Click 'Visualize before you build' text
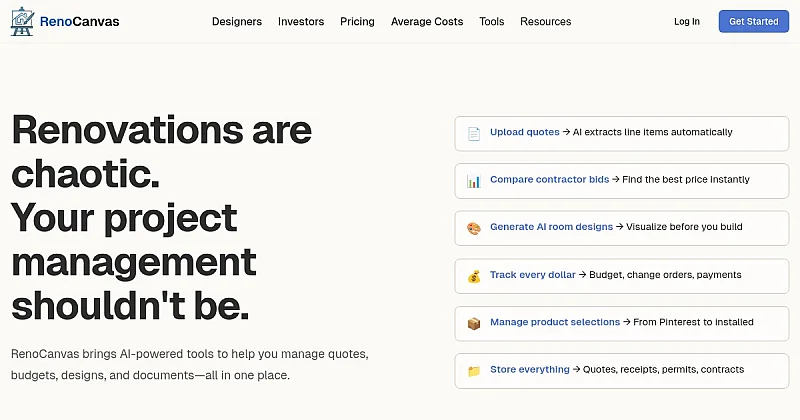The image size is (800, 420). (x=684, y=227)
